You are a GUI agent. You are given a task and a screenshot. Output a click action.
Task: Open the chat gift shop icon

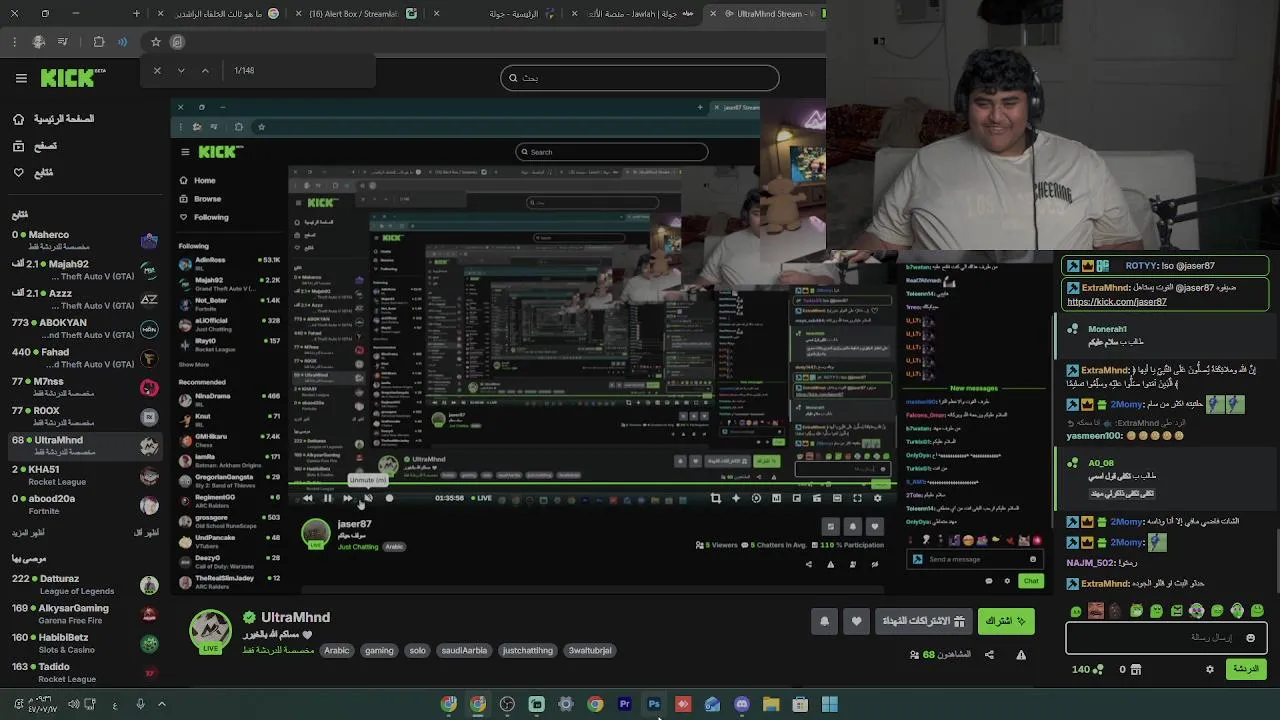click(x=1136, y=669)
